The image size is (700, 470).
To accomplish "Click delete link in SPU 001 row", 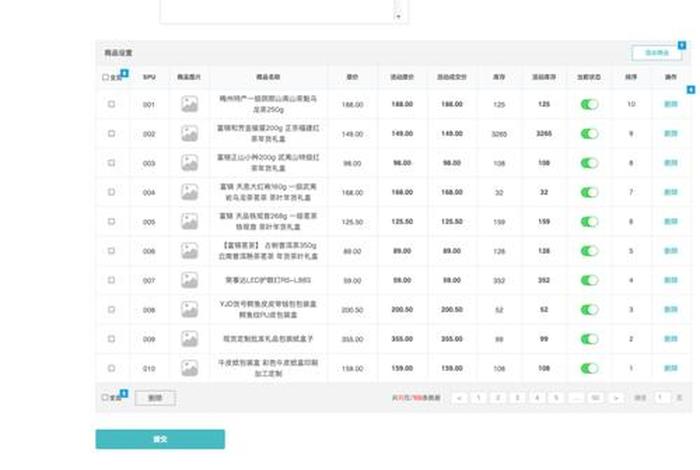I will click(671, 104).
